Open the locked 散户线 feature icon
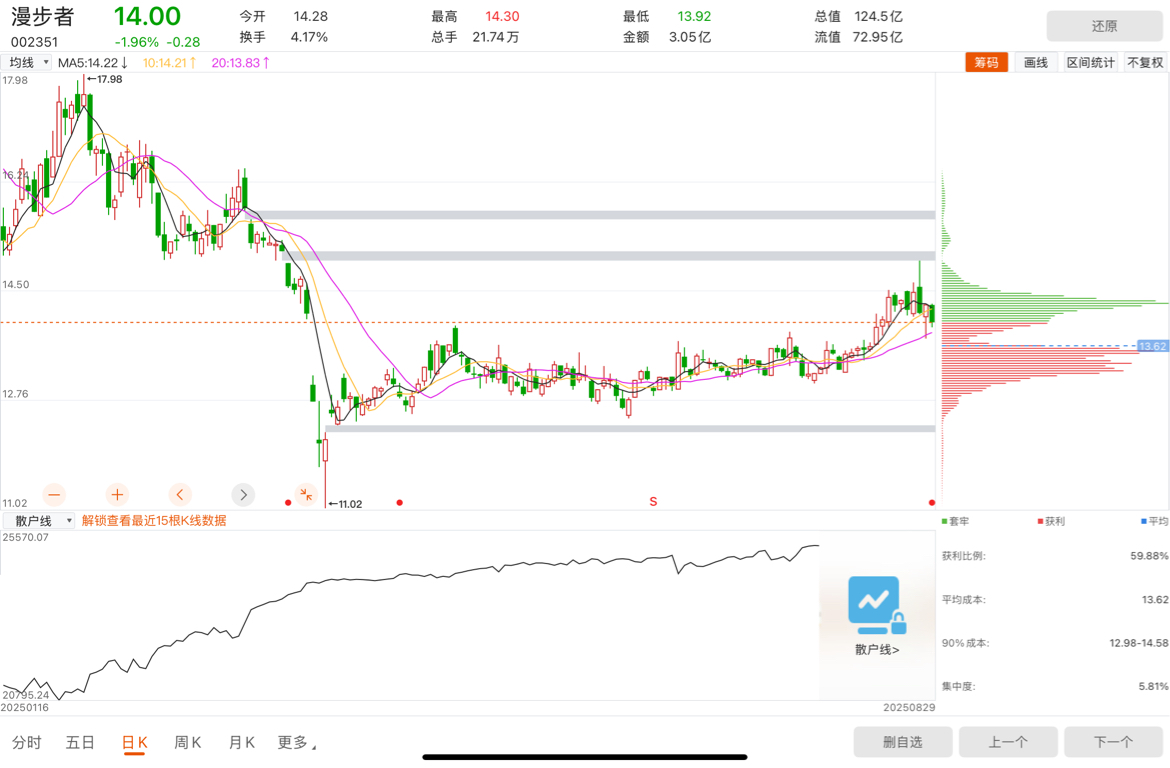Screen dimensions: 1170x768 tap(877, 605)
